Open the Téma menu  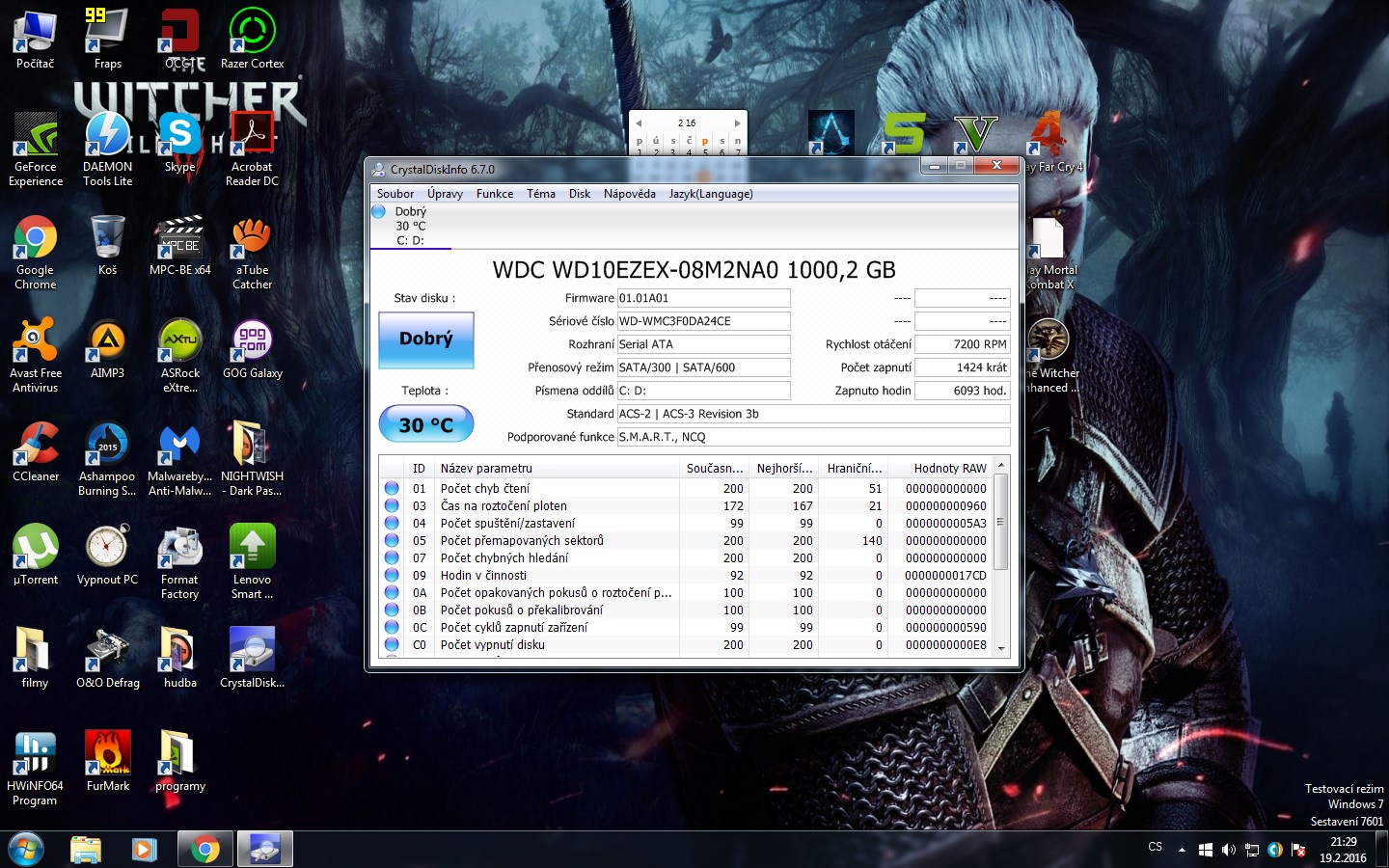tap(541, 194)
